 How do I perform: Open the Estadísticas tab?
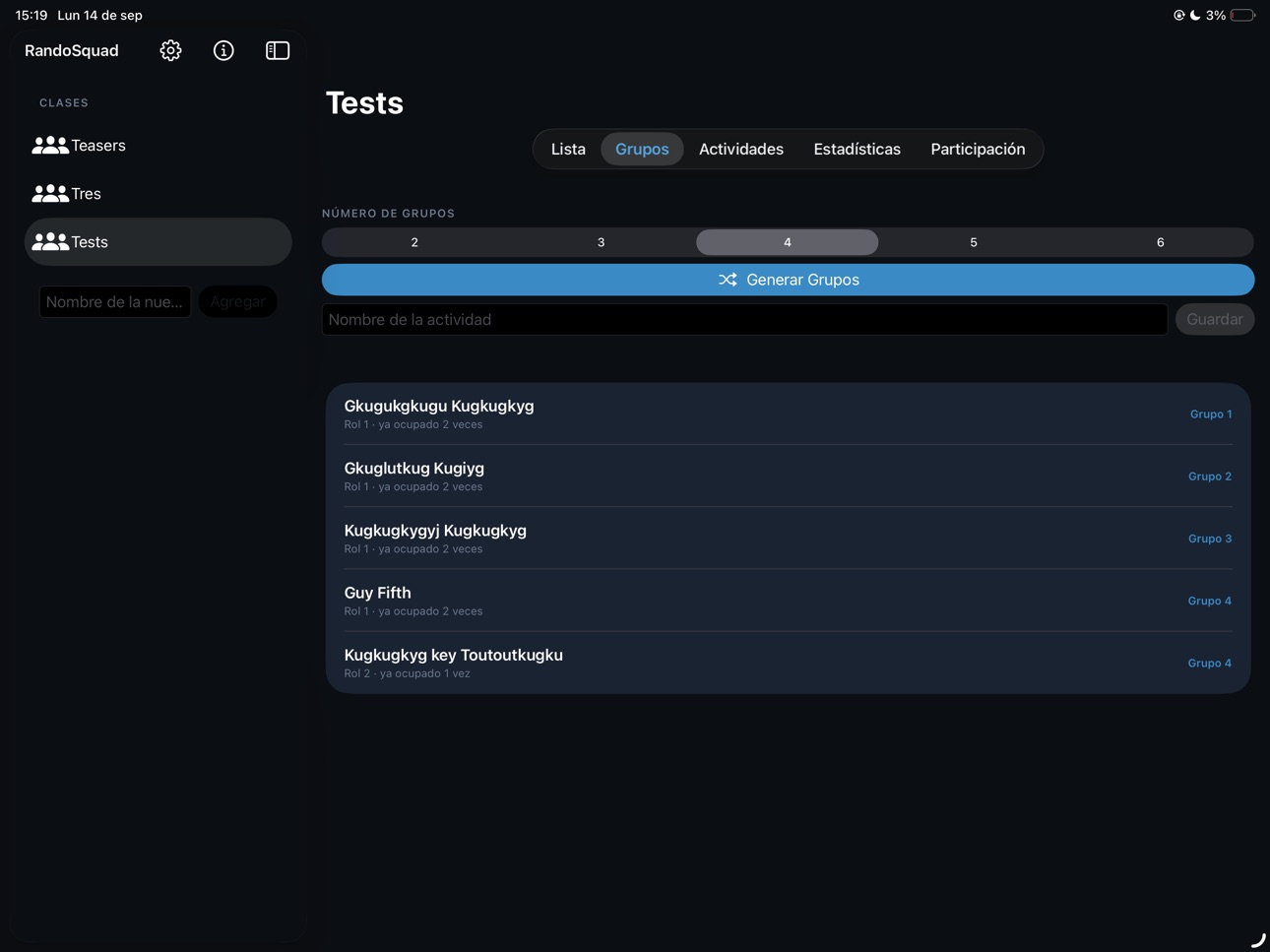tap(857, 149)
